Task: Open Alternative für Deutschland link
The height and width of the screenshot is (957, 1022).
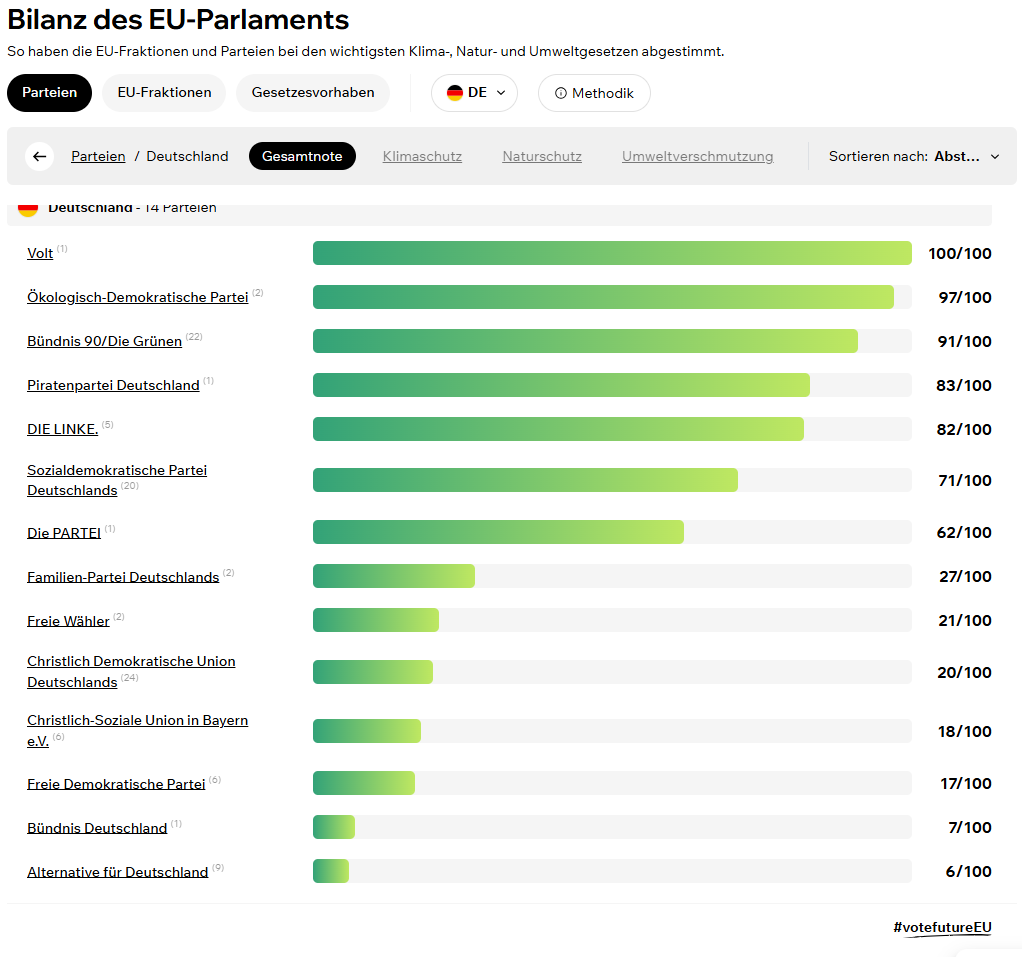Action: [x=117, y=872]
